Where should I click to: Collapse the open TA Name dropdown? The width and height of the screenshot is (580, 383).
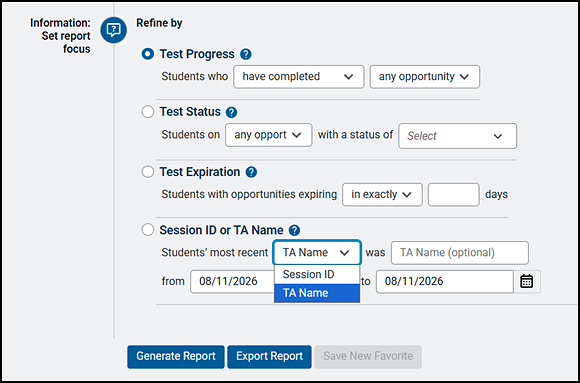(x=317, y=252)
